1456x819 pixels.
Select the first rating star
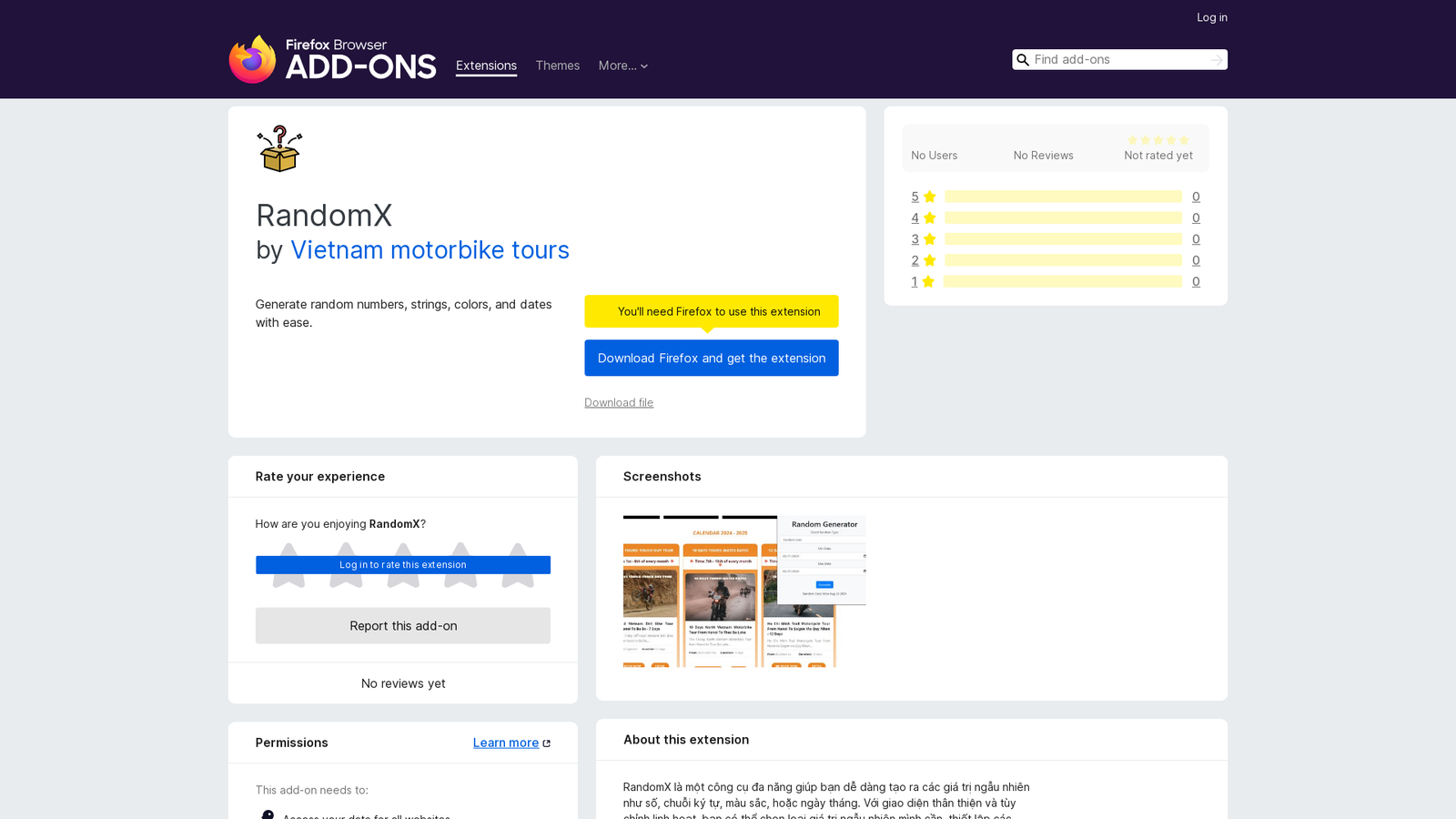tap(288, 565)
